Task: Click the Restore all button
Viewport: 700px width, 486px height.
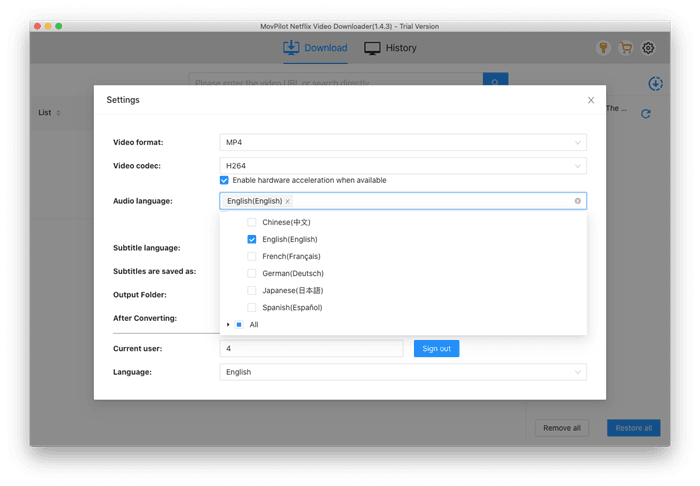Action: point(633,428)
